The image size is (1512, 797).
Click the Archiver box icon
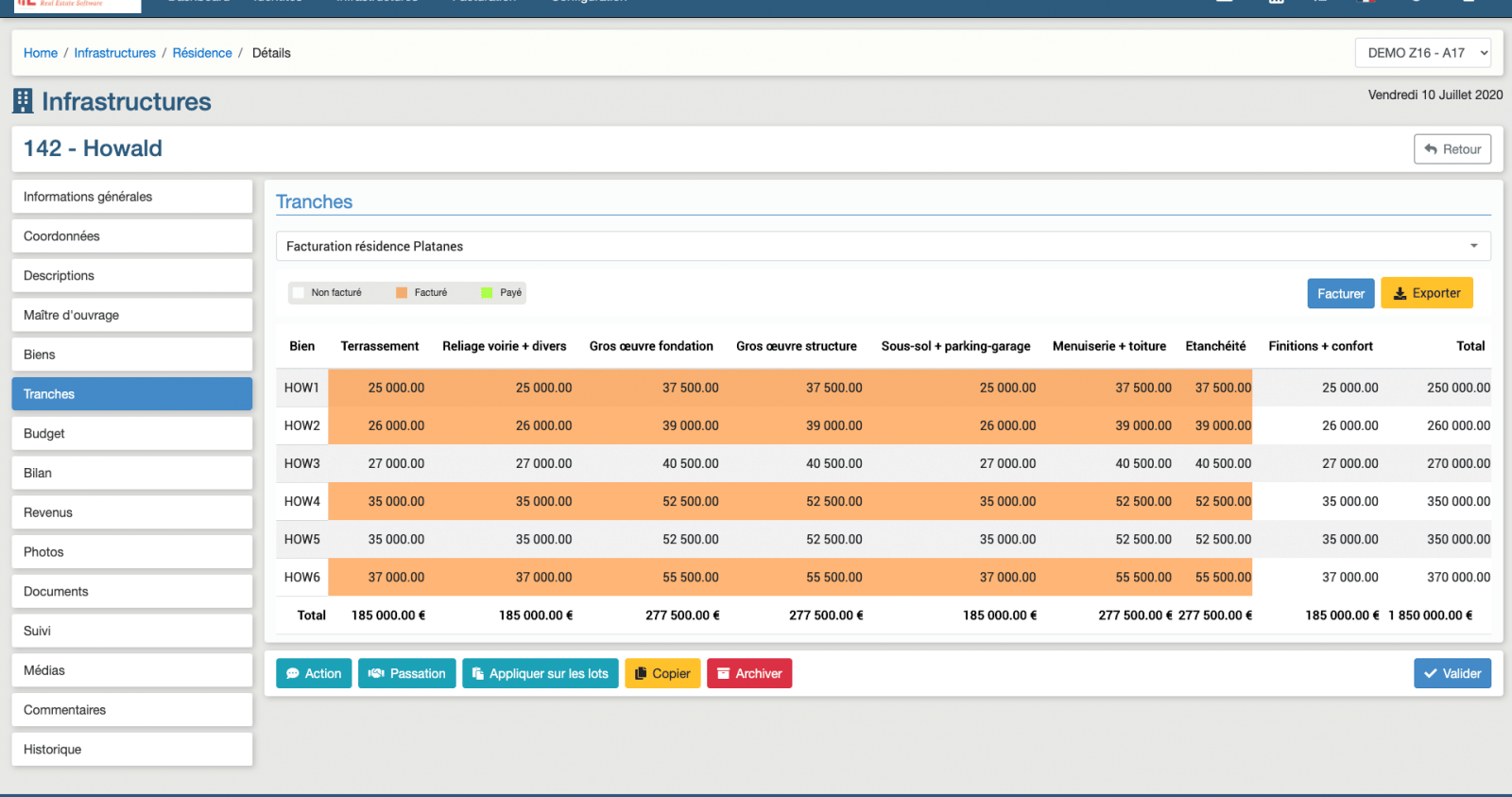(x=723, y=674)
